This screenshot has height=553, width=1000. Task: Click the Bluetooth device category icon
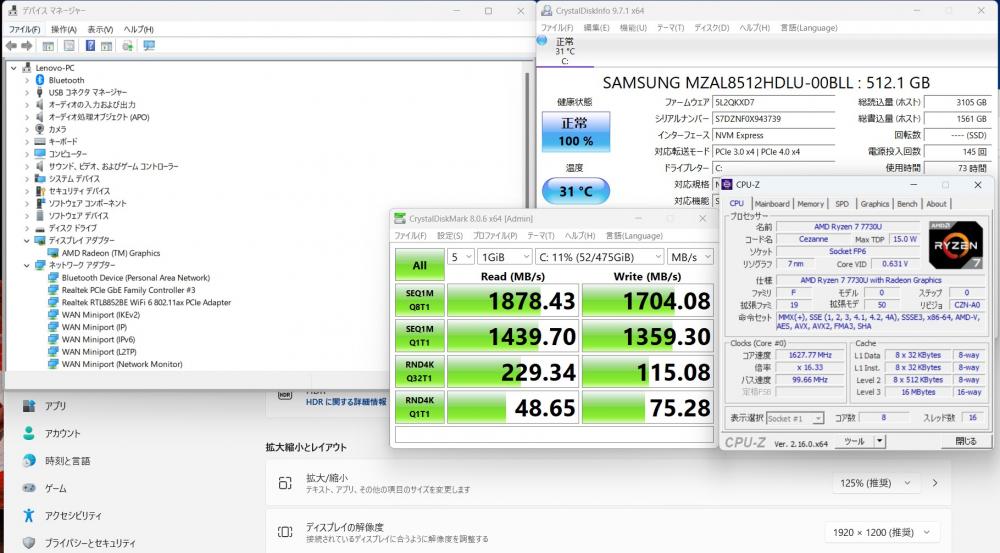39,80
